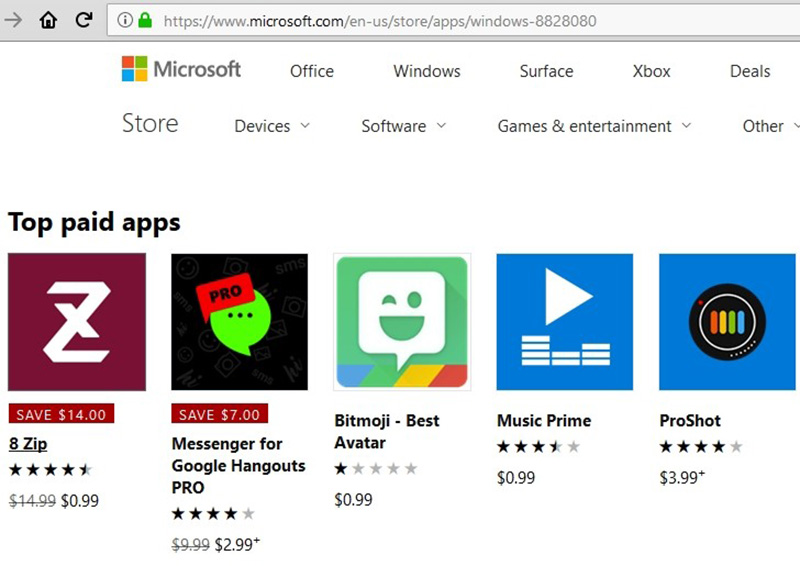The width and height of the screenshot is (800, 566).
Task: Click the browser home icon
Action: point(48,20)
